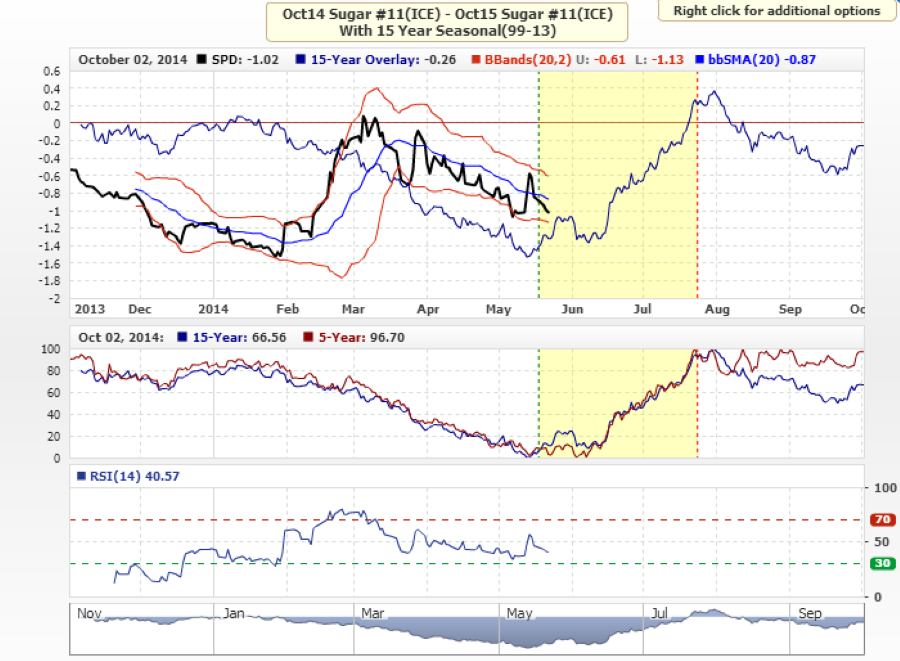Click the '2014' year label on the x-axis

click(x=213, y=309)
